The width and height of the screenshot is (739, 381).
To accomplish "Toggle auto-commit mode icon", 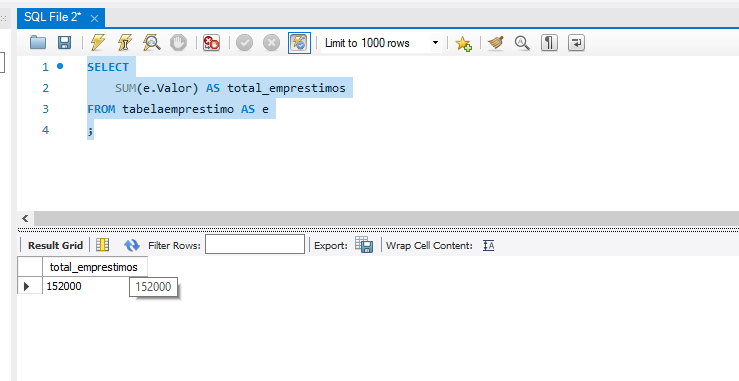I will [x=299, y=43].
